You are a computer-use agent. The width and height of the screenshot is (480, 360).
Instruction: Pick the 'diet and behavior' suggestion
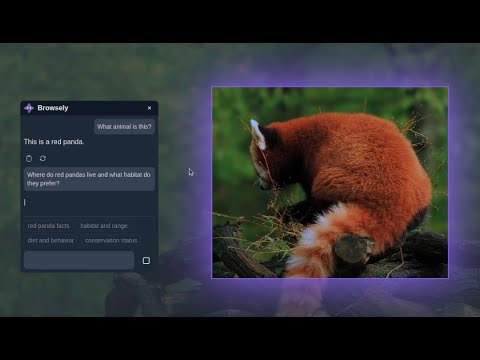pos(51,240)
